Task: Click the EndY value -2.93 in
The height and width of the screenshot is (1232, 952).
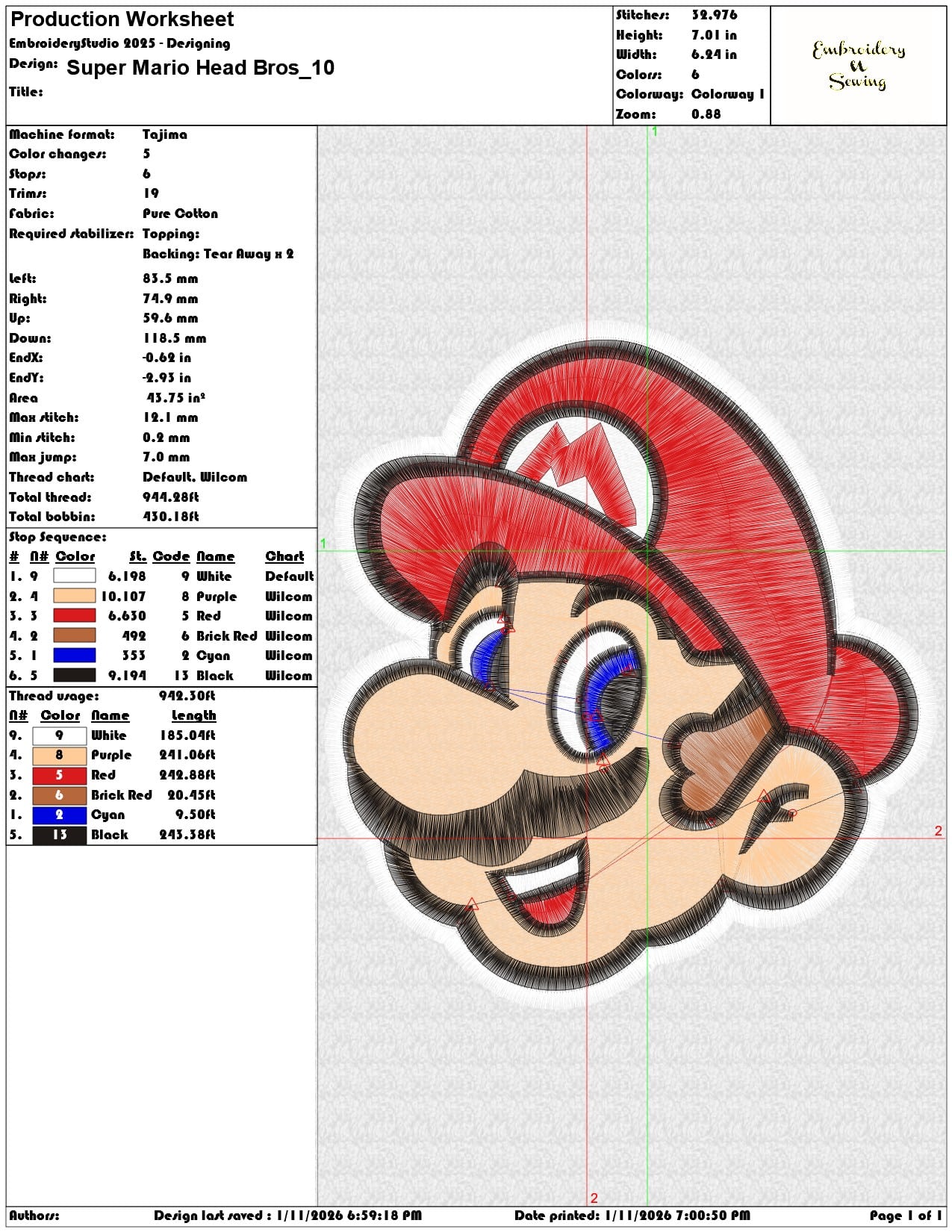Action: 167,378
